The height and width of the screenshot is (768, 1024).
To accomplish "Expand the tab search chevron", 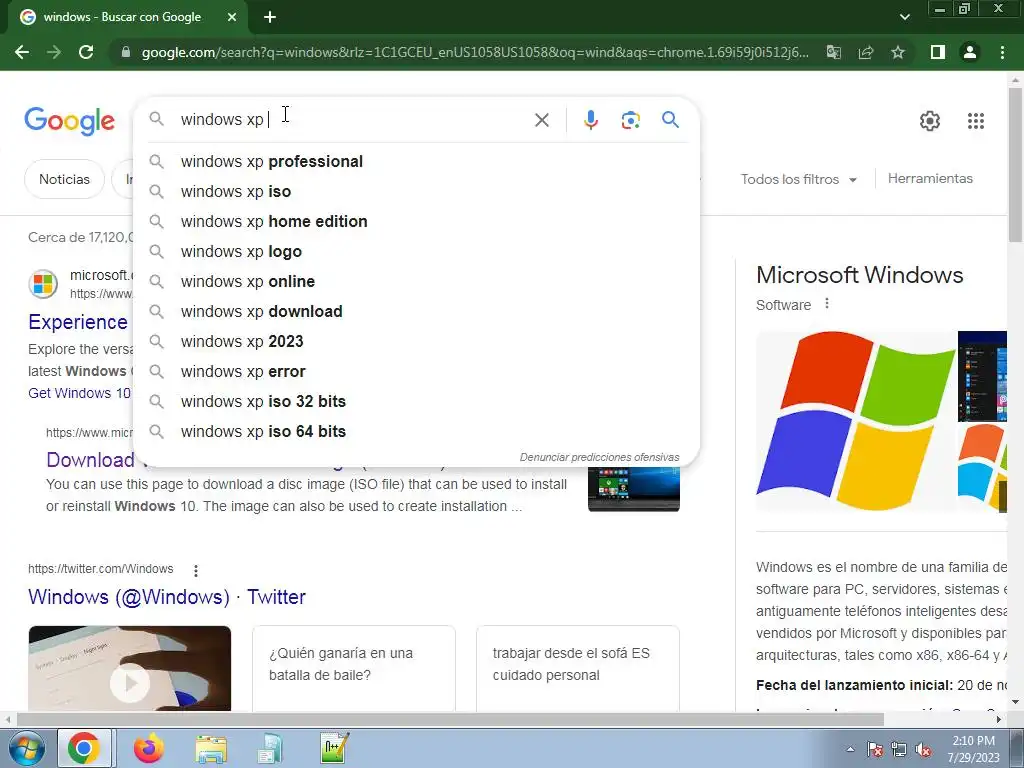I will coord(904,17).
